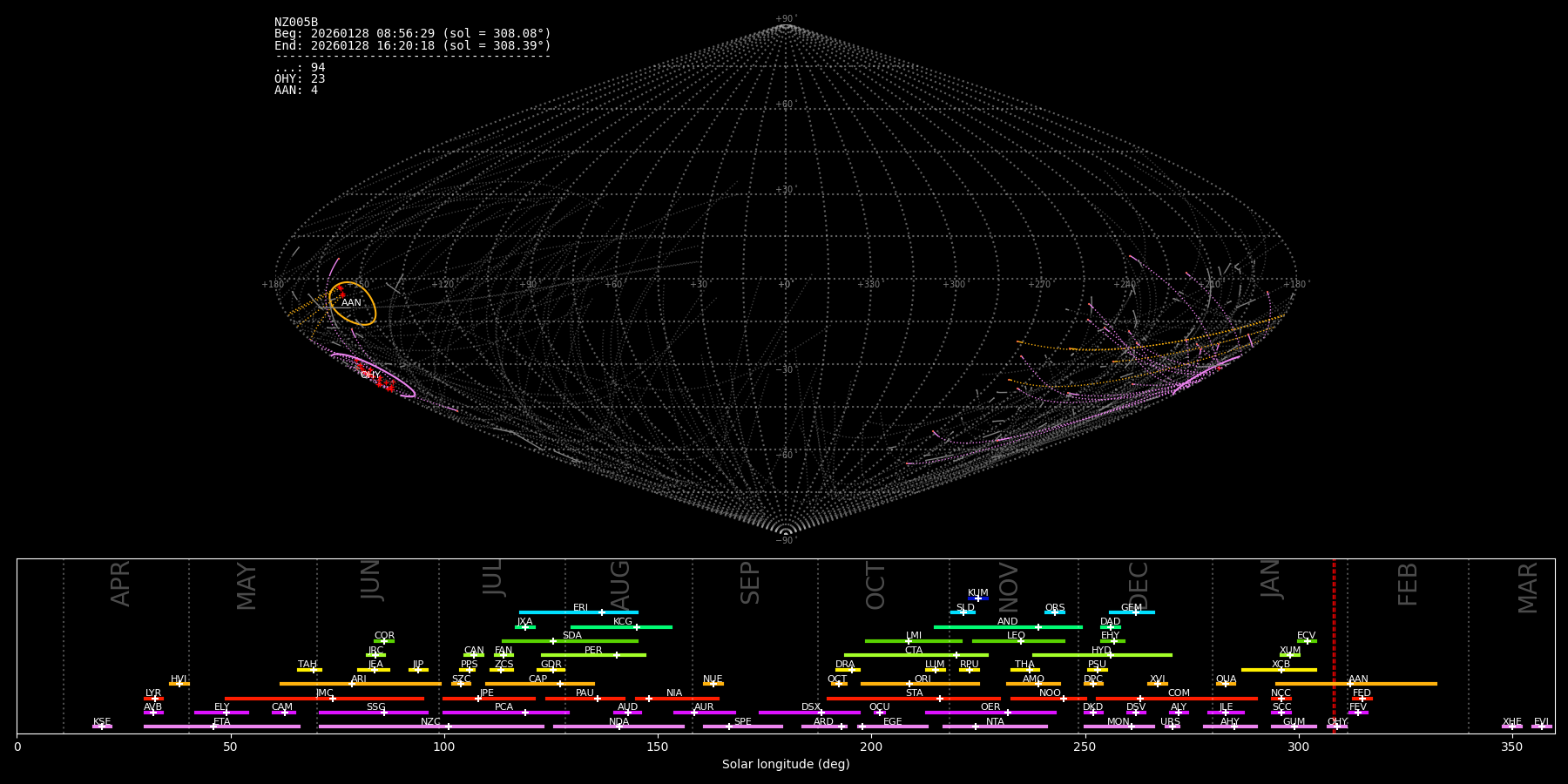1568x784 pixels.
Task: Click the orange ORI shower bar
Action: [x=920, y=684]
